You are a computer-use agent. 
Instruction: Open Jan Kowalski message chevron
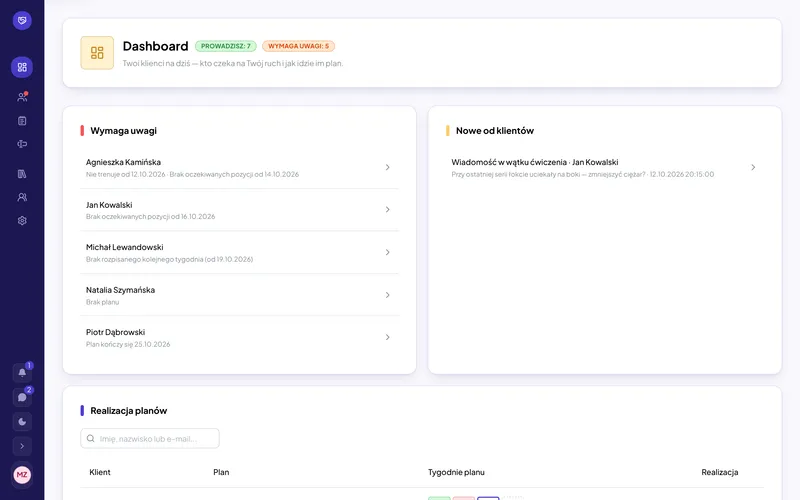753,167
